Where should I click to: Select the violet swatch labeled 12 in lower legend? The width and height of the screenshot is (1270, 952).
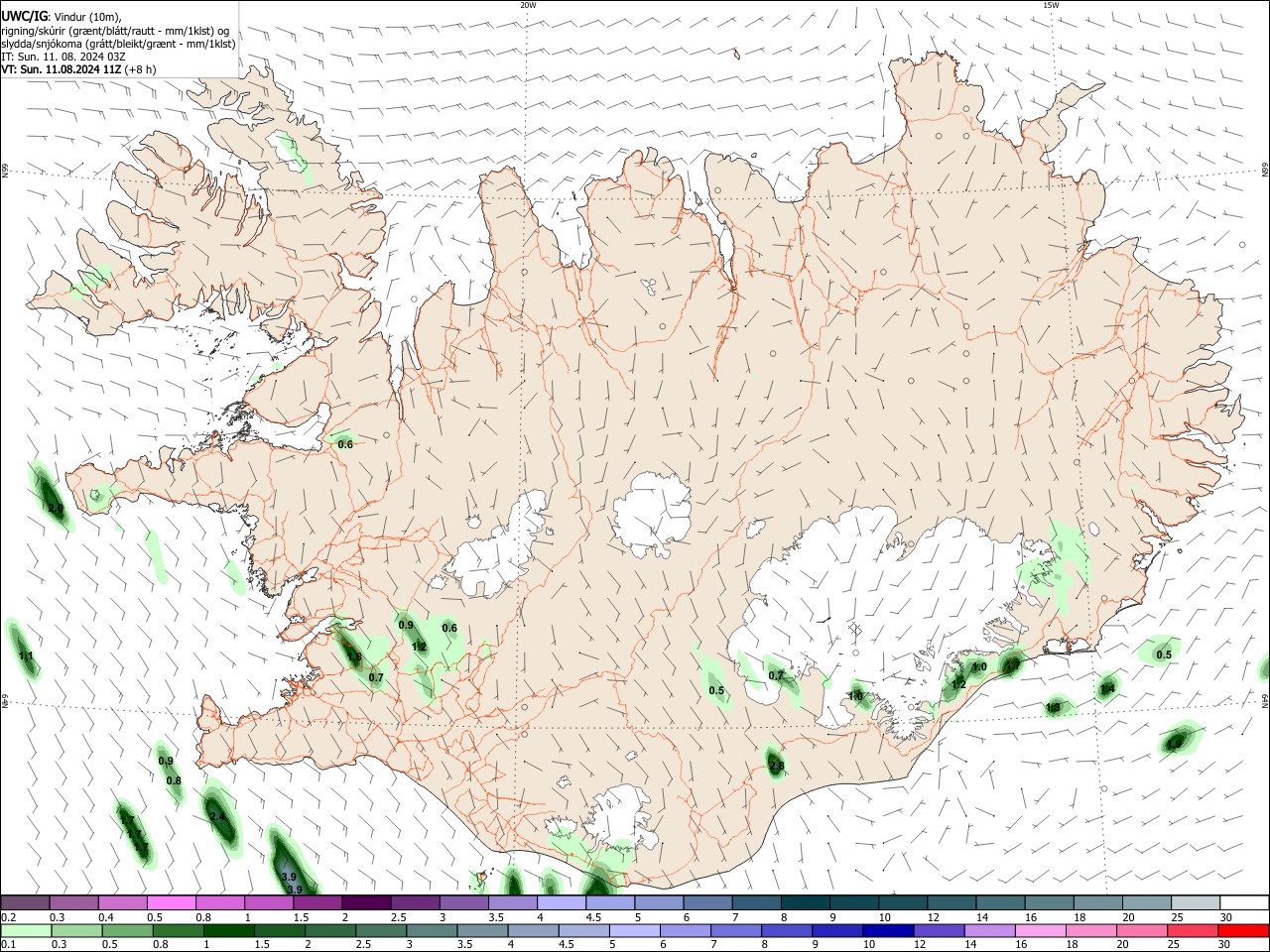coord(939,930)
